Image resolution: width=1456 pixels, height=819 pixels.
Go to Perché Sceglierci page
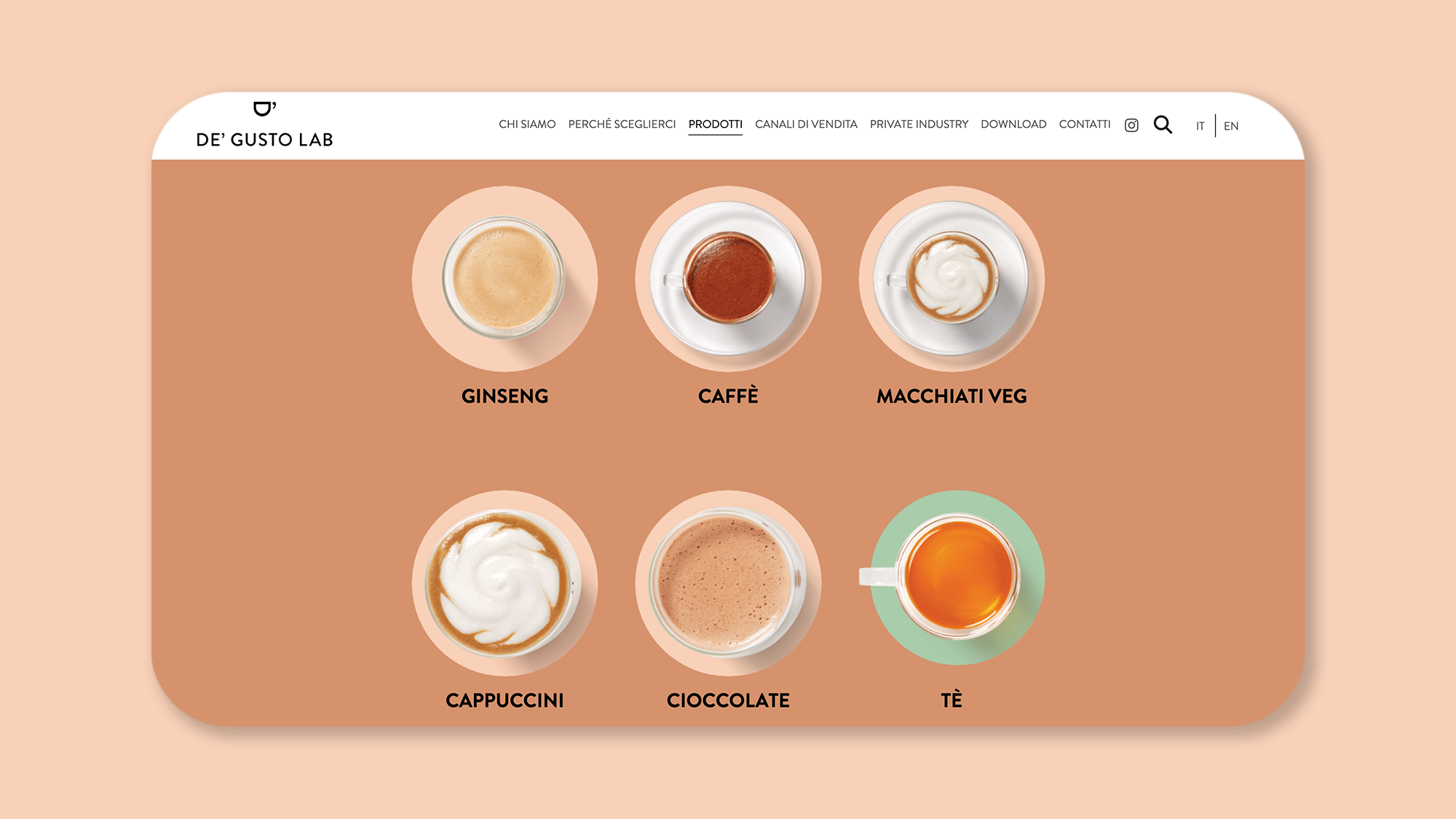tap(622, 124)
